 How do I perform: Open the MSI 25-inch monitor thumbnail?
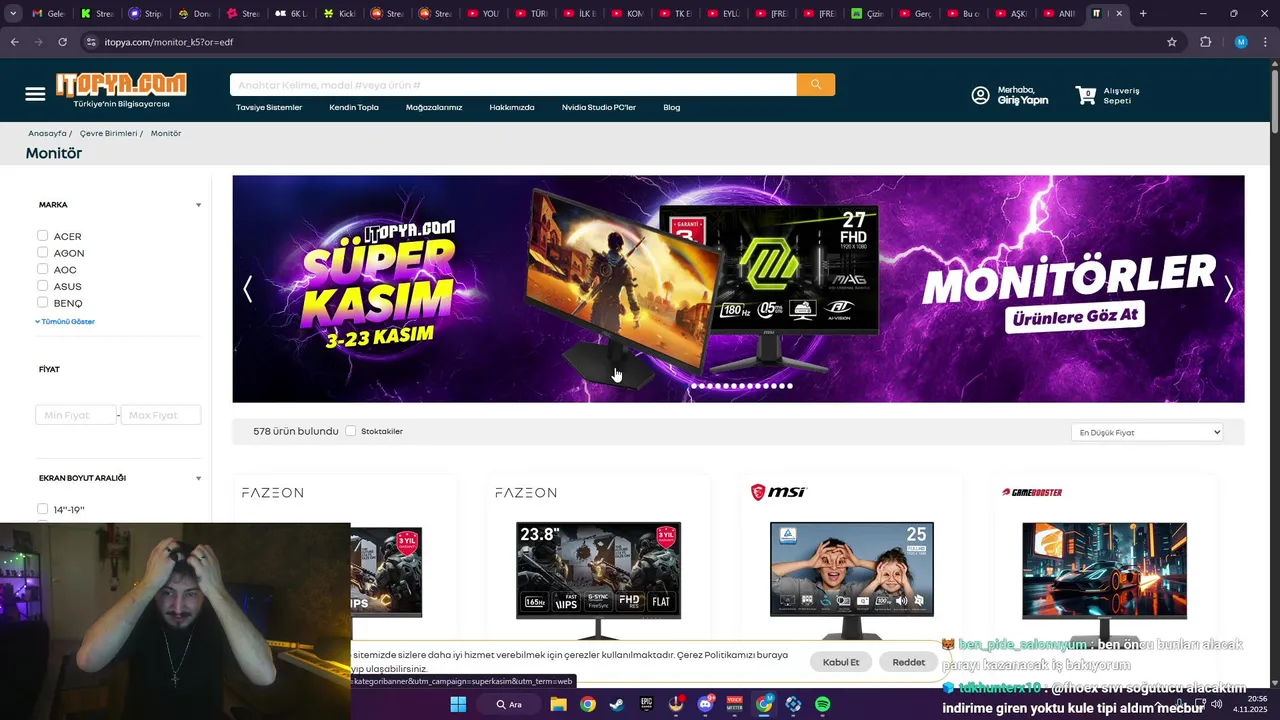(852, 580)
